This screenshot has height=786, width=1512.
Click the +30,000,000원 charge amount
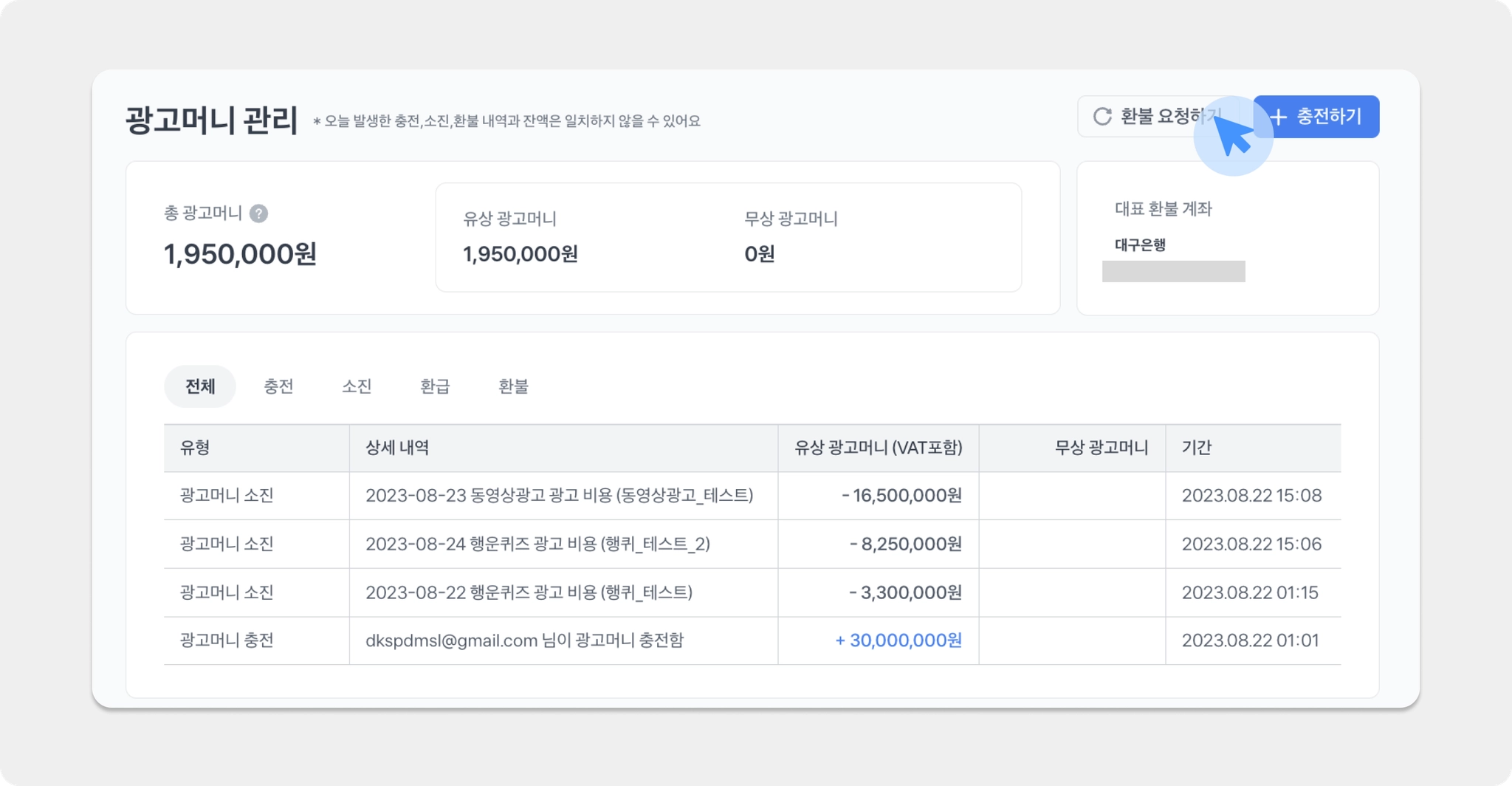[898, 640]
